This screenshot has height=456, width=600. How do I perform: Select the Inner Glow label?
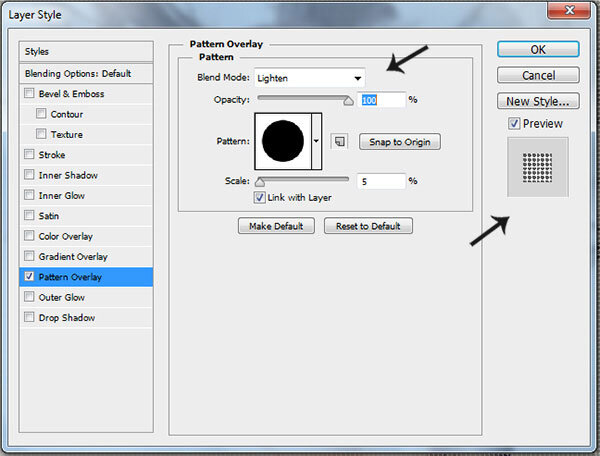coord(62,195)
